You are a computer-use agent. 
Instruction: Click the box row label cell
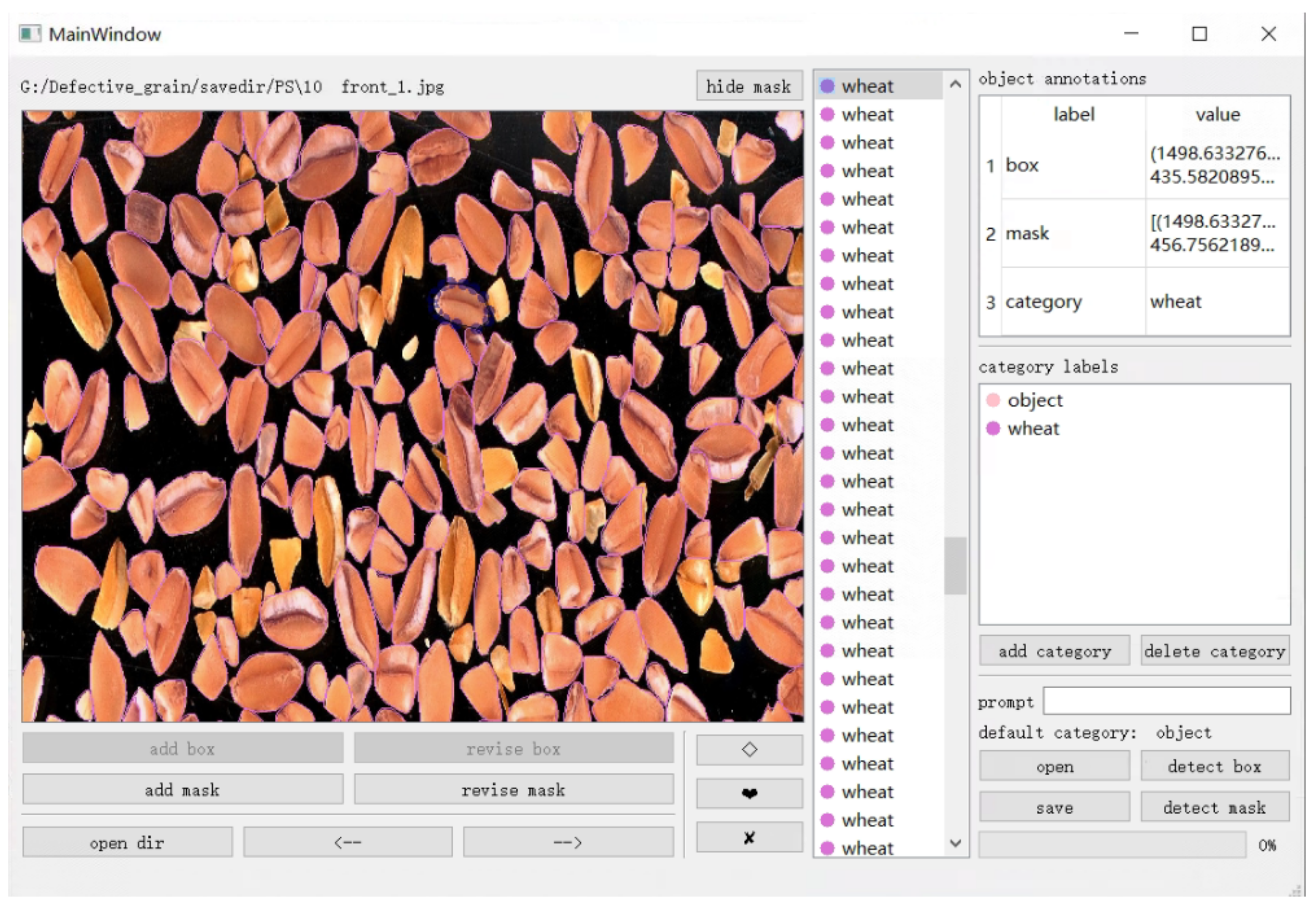(x=1073, y=165)
